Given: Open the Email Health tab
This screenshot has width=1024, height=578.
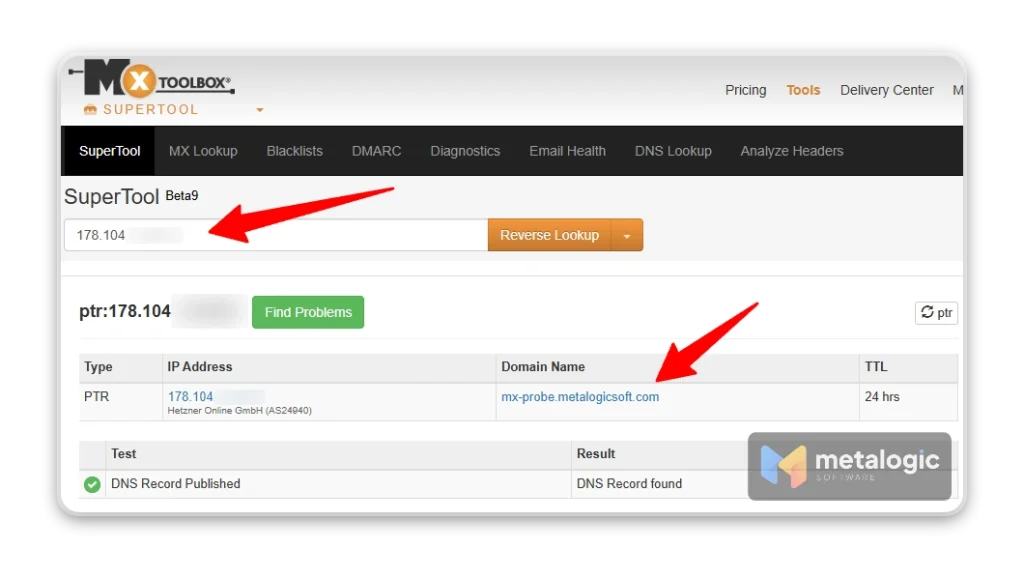Looking at the screenshot, I should pyautogui.click(x=568, y=151).
